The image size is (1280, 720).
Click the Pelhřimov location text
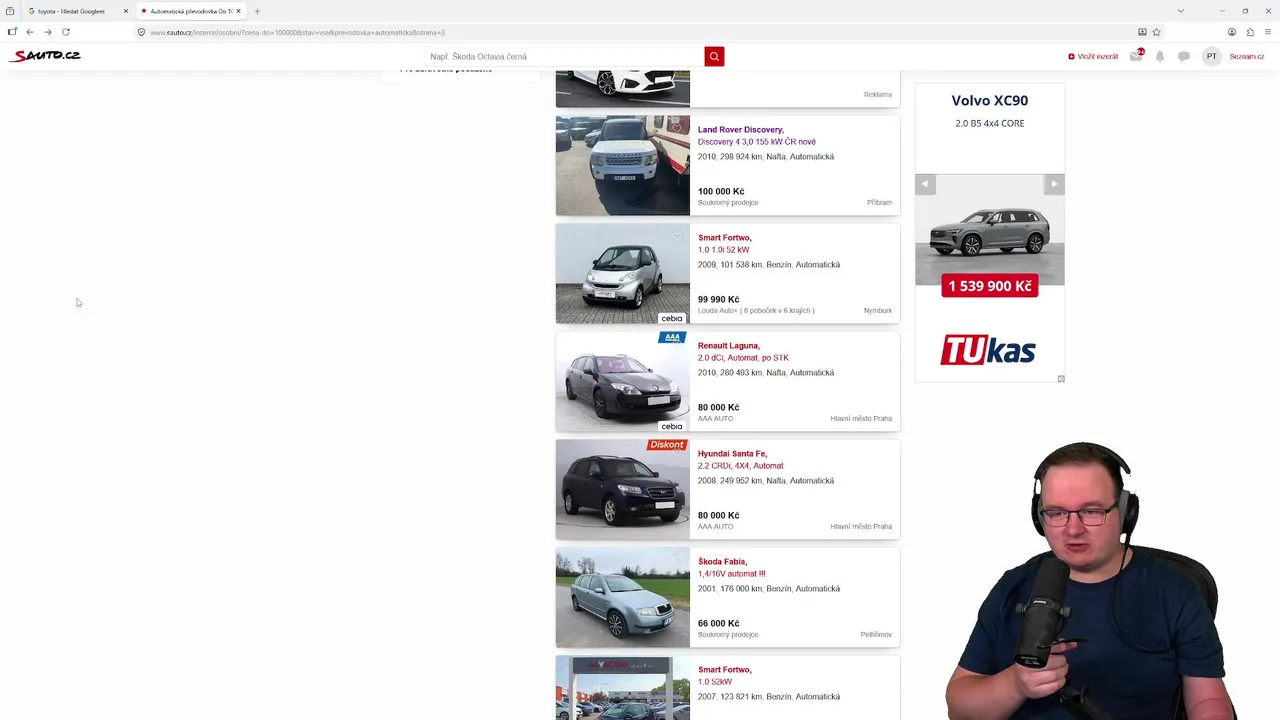tap(876, 635)
